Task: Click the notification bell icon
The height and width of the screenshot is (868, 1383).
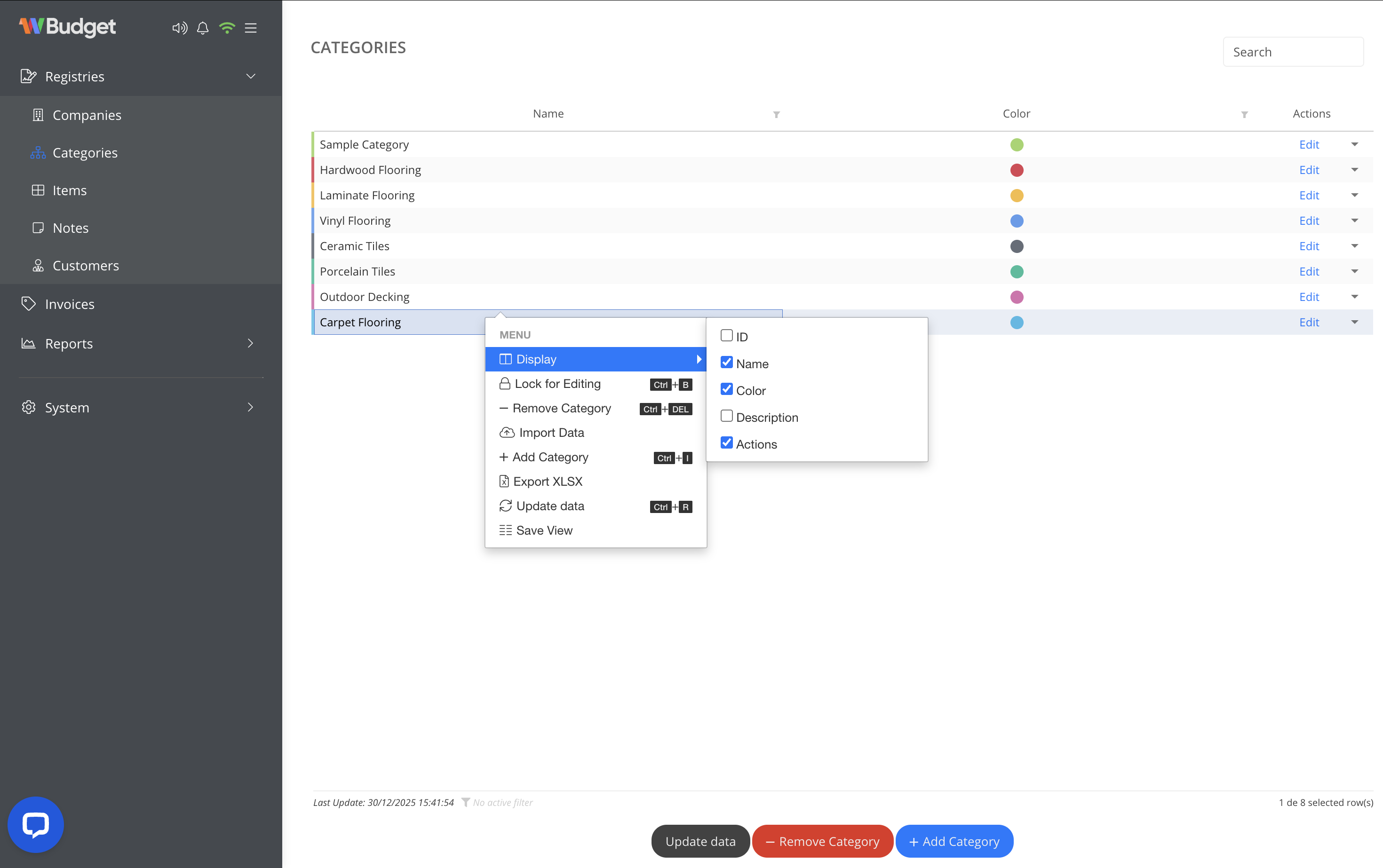Action: (x=202, y=28)
